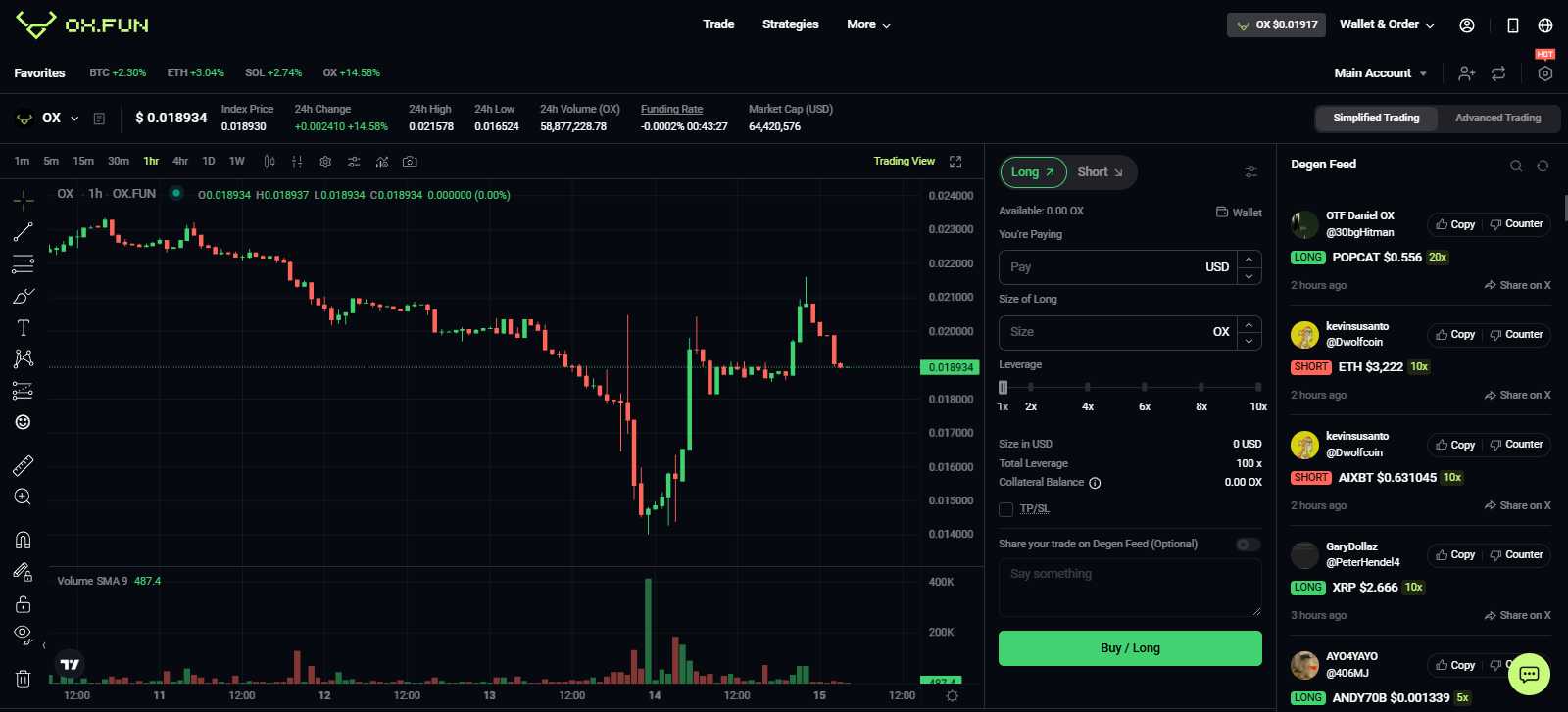
Task: Enable the TP/SL checkbox
Action: (1005, 509)
